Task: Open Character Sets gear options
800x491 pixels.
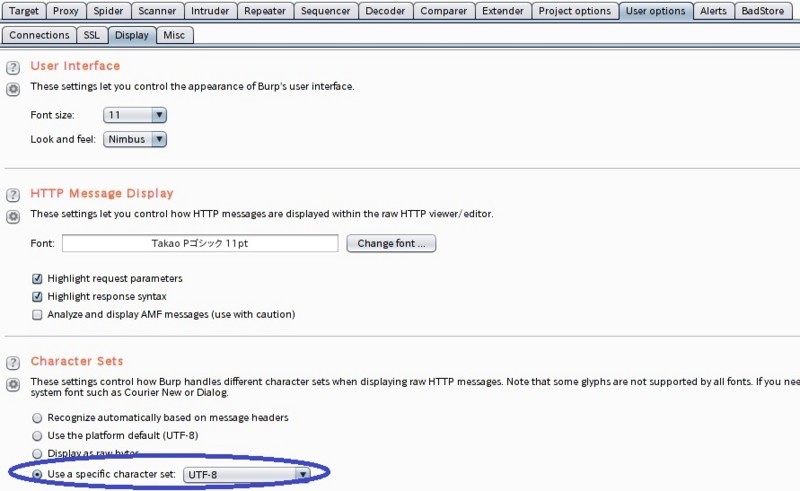Action: click(x=13, y=384)
